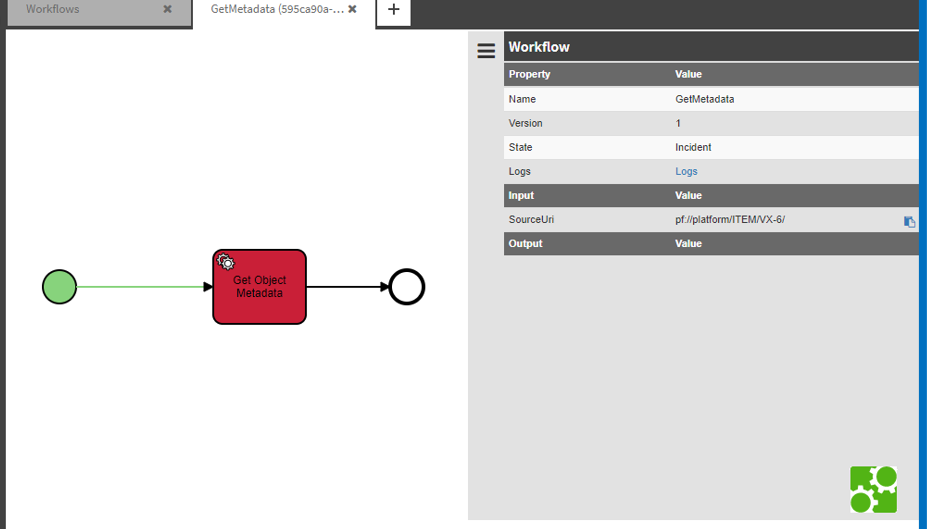Open the Logs link
This screenshot has width=927, height=529.
(686, 172)
